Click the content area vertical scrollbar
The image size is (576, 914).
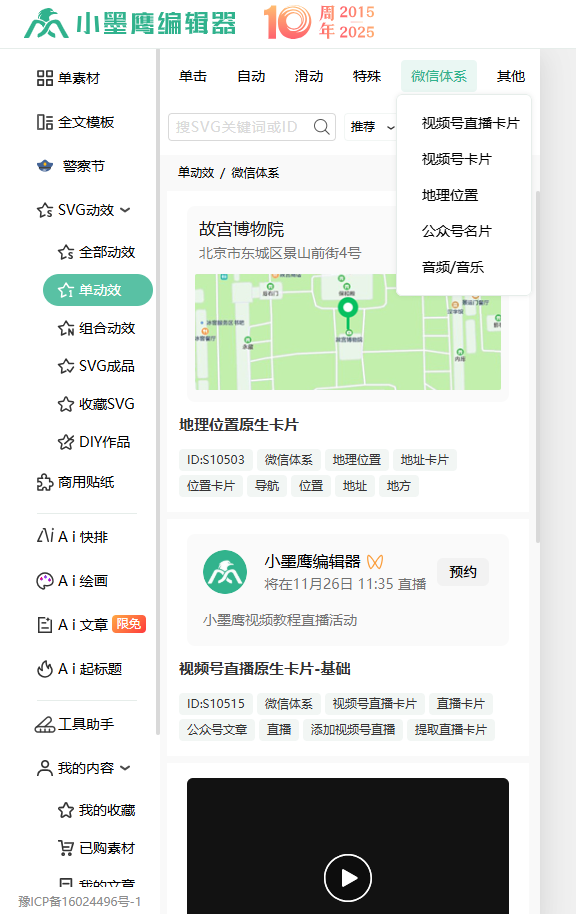coord(538,367)
